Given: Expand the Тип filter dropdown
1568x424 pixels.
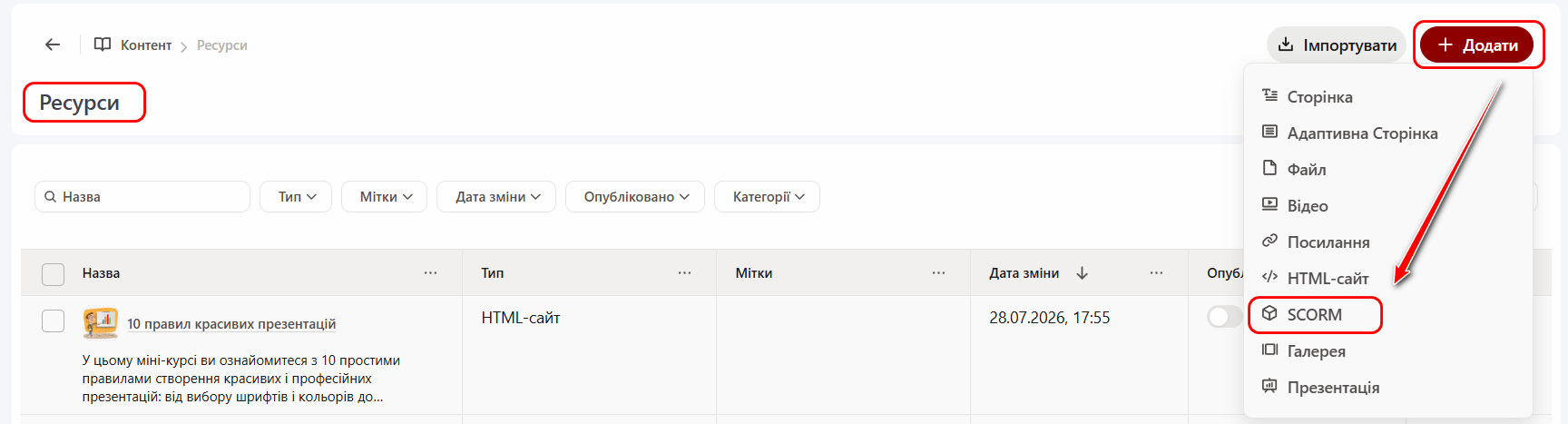Looking at the screenshot, I should (x=296, y=197).
